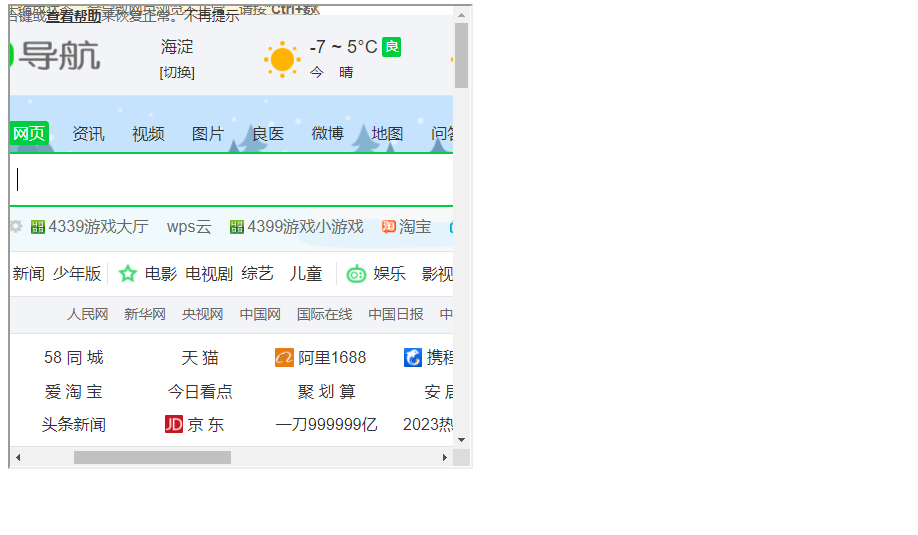Open the 新闻 category link
Screen dimensions: 918x535
[29, 273]
